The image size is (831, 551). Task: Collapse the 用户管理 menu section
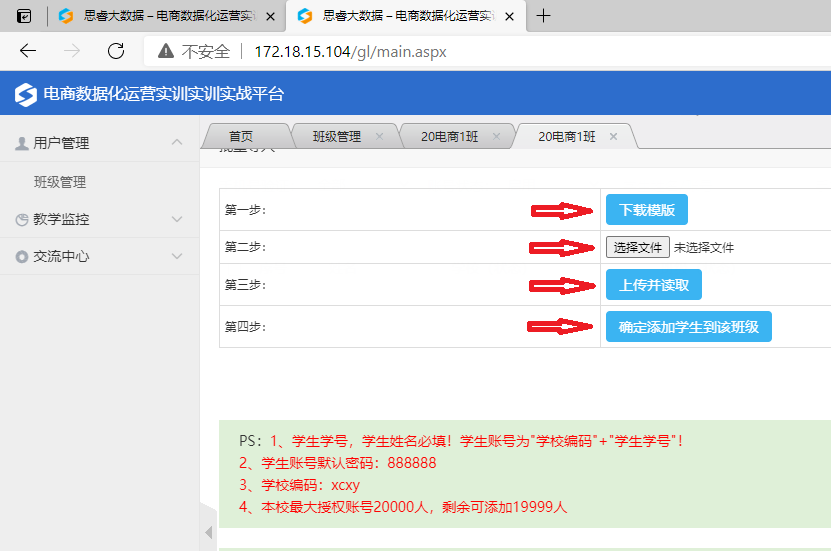coord(177,143)
